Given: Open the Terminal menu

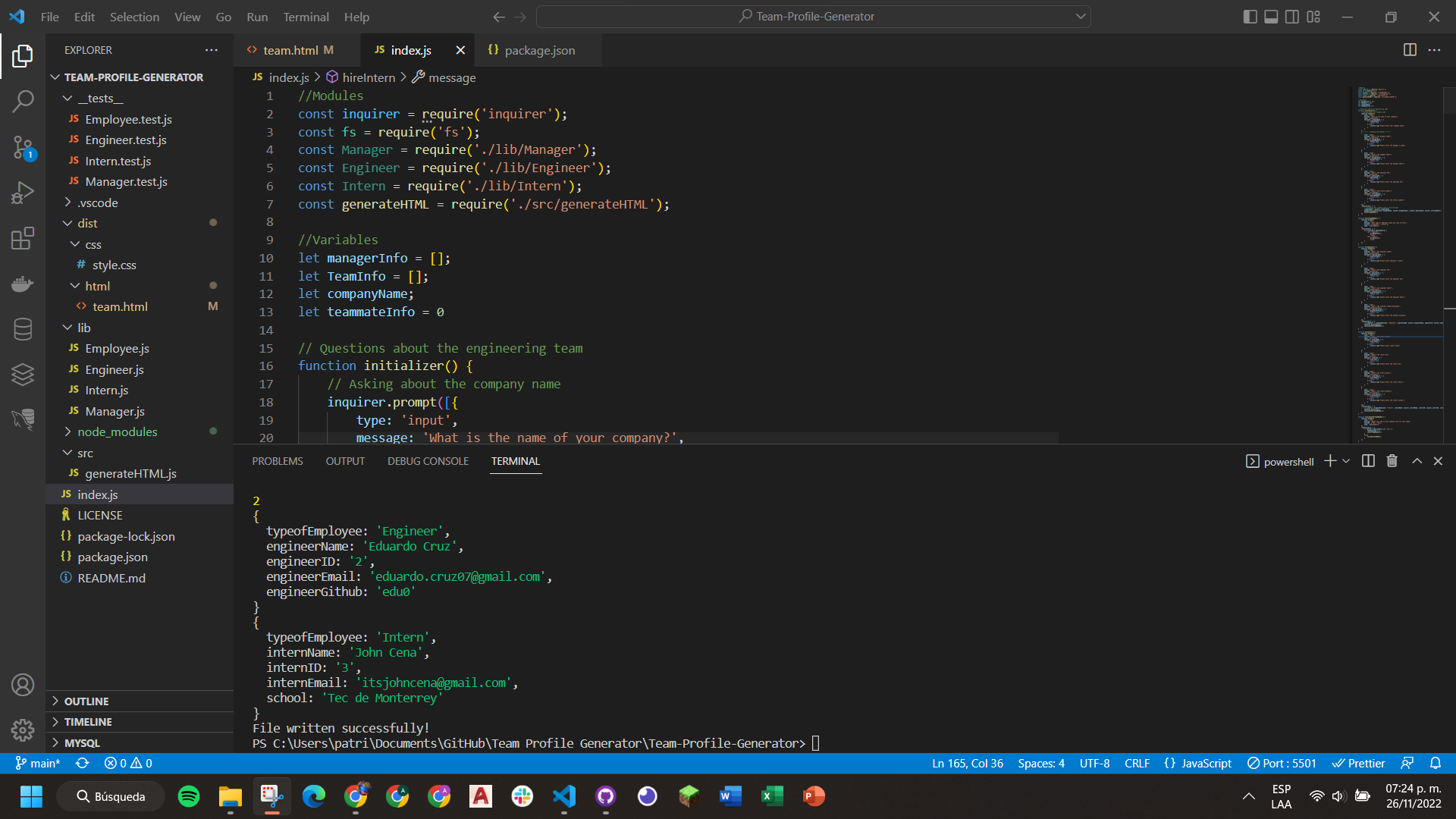Looking at the screenshot, I should tap(306, 17).
